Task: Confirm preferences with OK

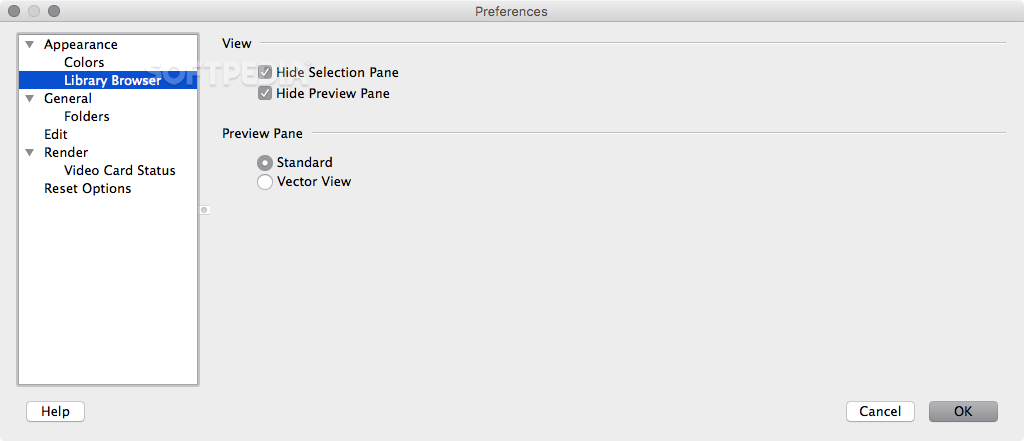Action: pyautogui.click(x=963, y=412)
